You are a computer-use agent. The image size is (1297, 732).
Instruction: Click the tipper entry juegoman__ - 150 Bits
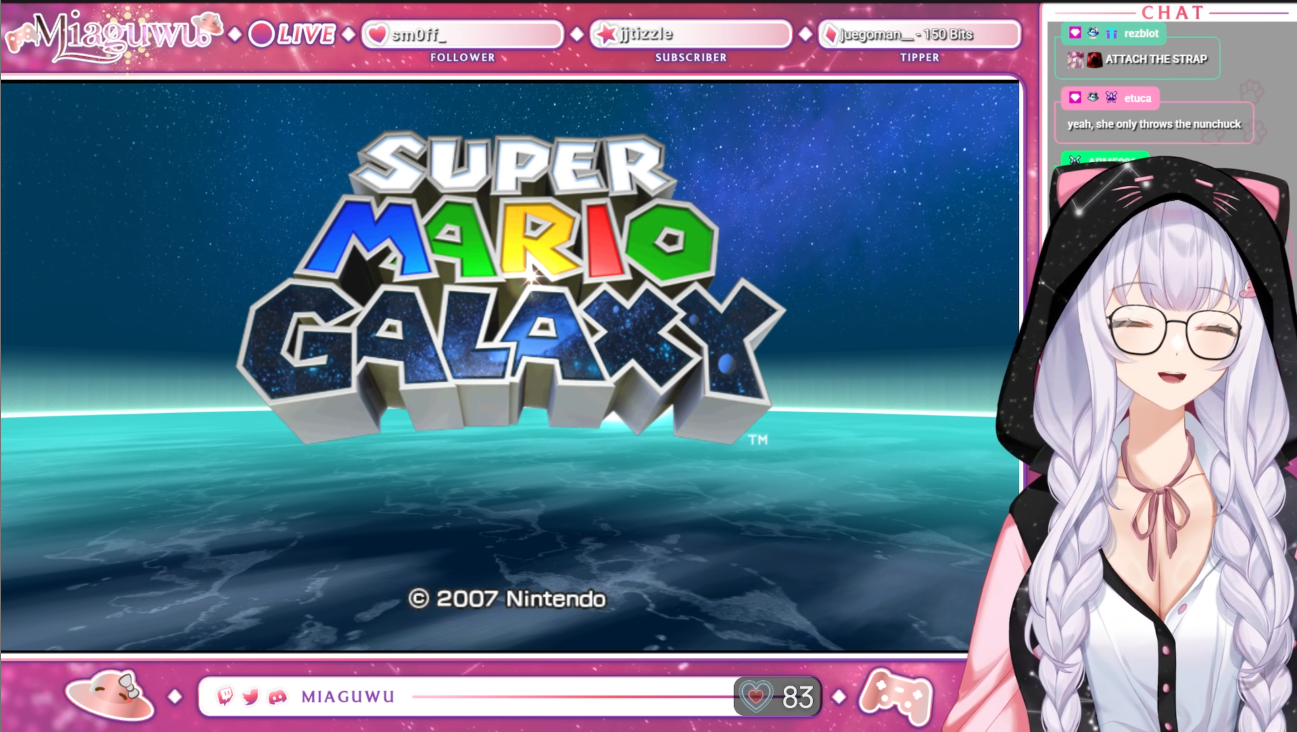click(907, 35)
